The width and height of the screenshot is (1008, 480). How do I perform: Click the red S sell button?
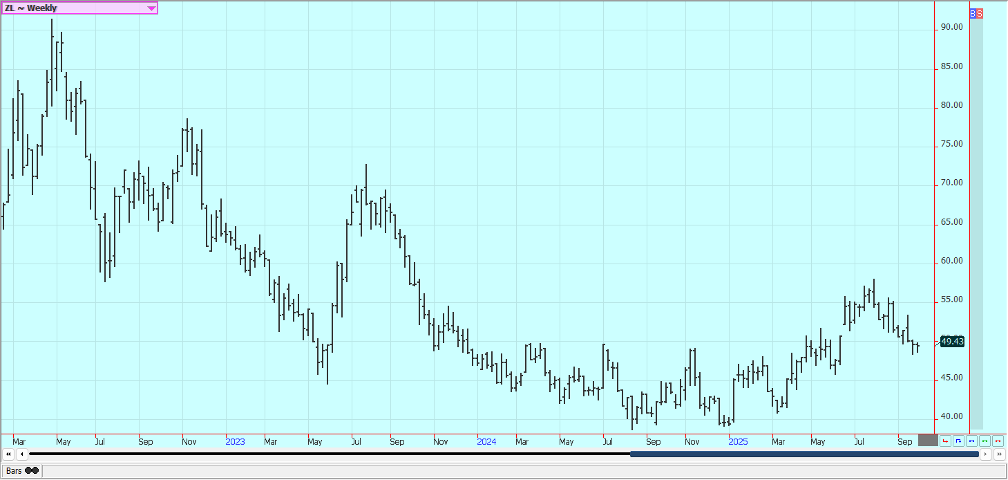979,14
